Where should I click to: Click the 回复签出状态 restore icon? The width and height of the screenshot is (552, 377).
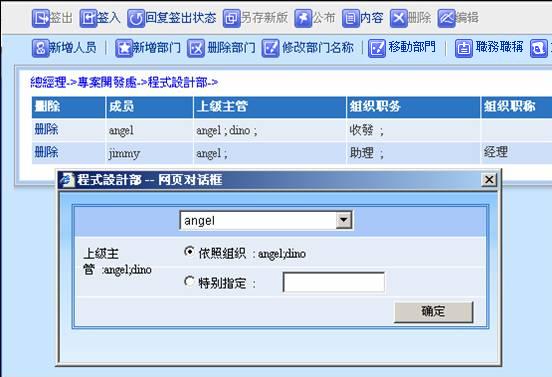coord(136,18)
